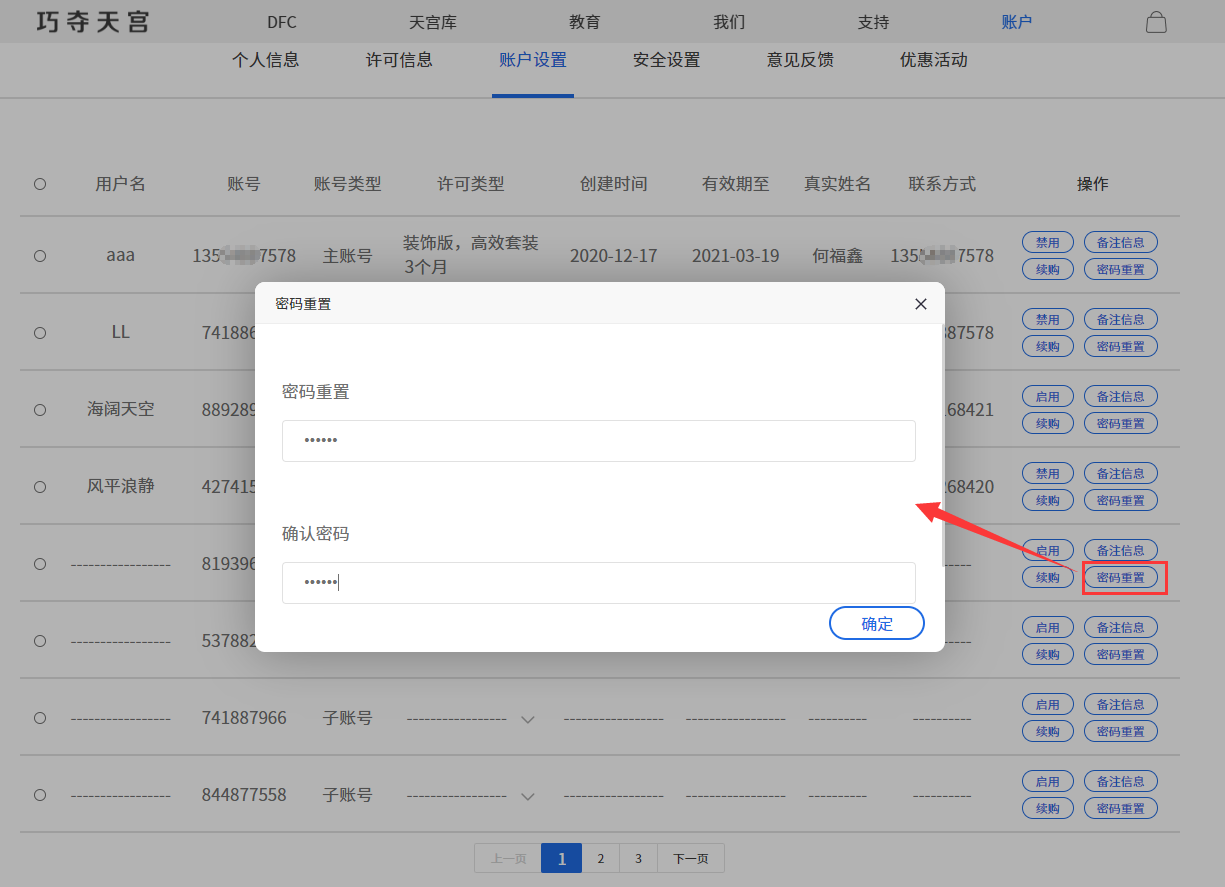1225x887 pixels.
Task: Close the 密码重置 dialog with X
Action: (x=920, y=304)
